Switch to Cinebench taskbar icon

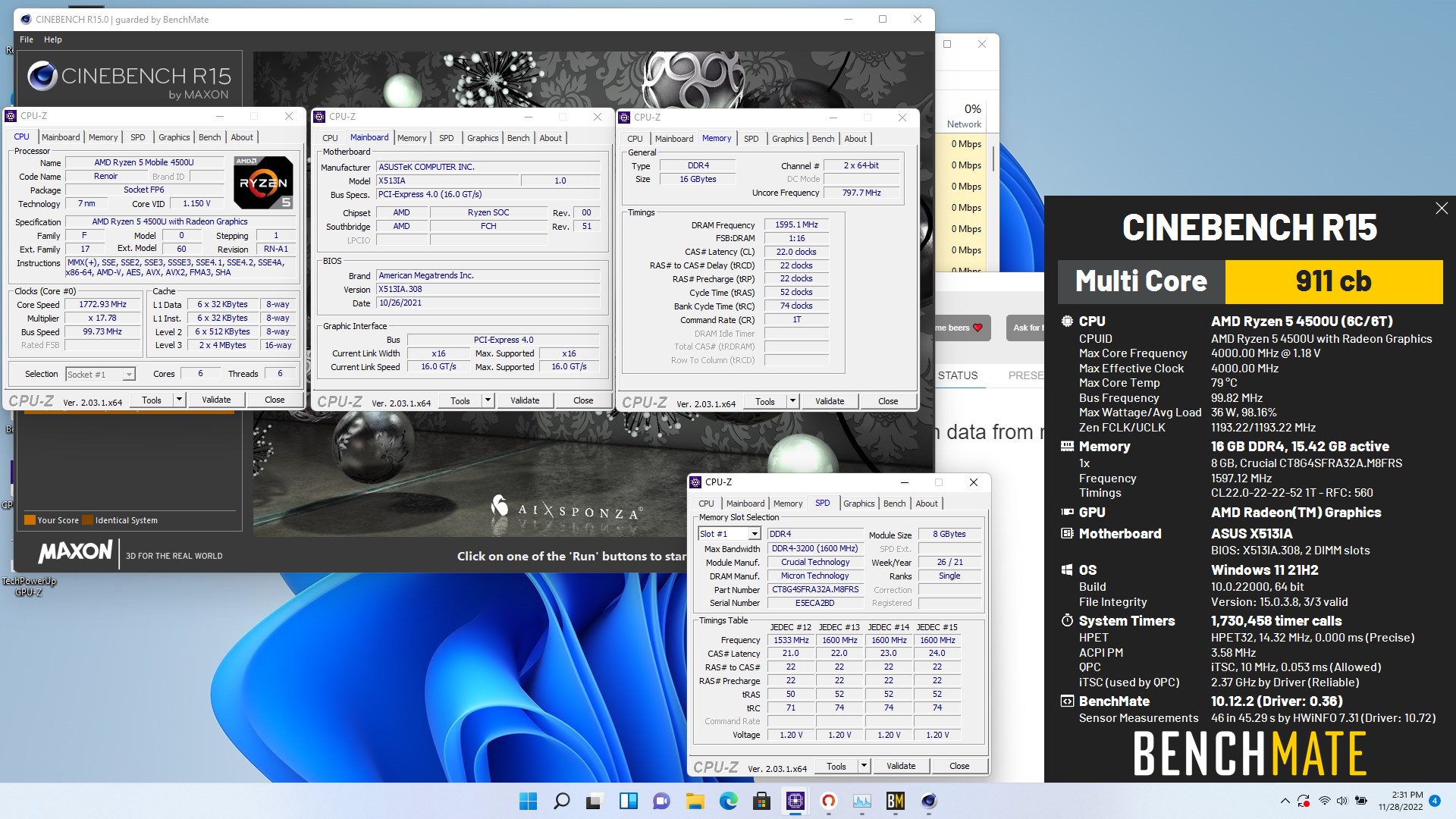(928, 801)
